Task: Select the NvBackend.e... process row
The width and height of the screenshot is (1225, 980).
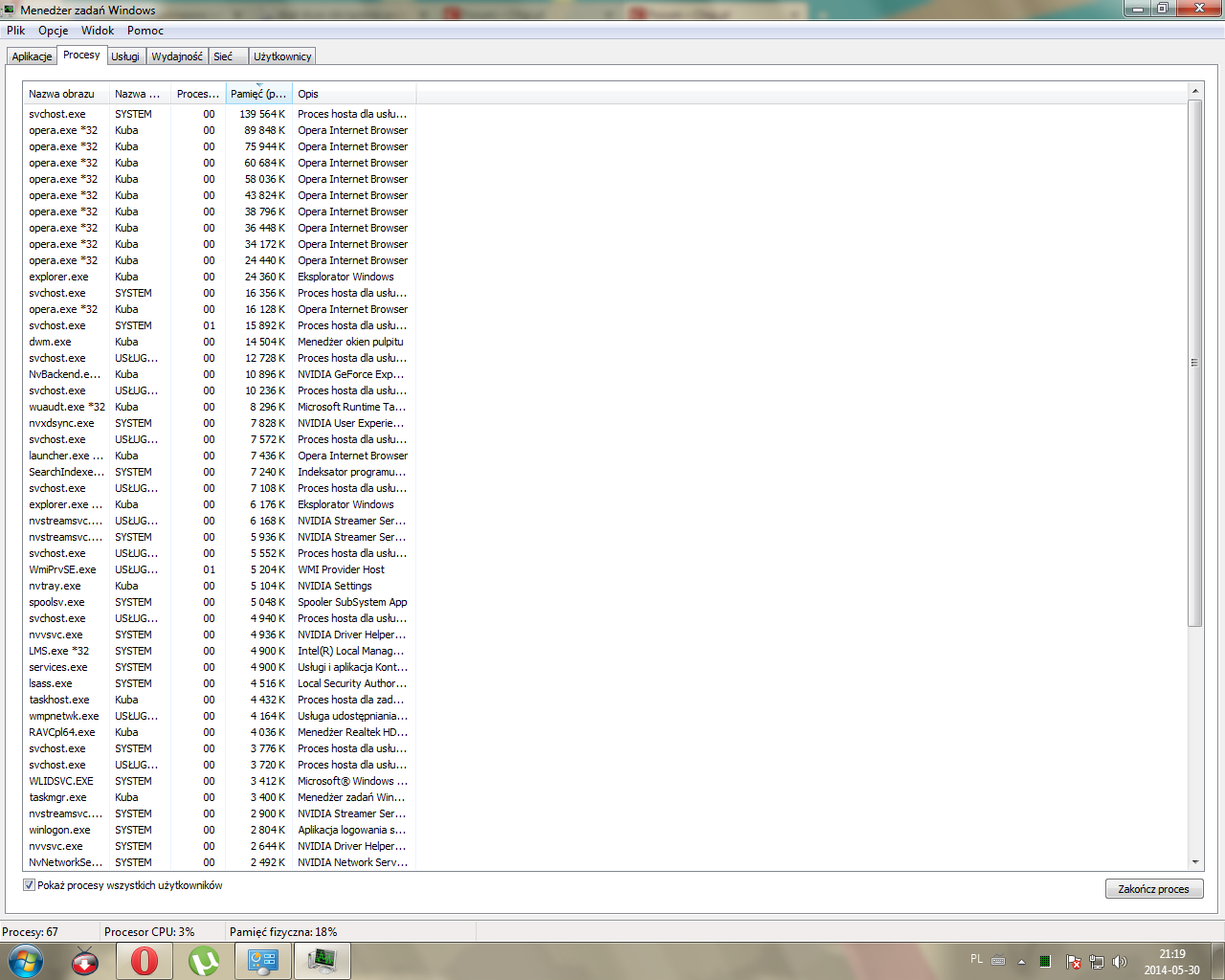Action: pyautogui.click(x=220, y=374)
